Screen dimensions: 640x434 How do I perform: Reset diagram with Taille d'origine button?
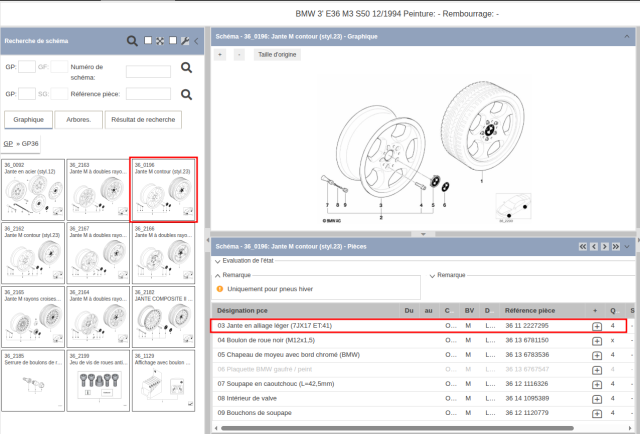pos(277,54)
